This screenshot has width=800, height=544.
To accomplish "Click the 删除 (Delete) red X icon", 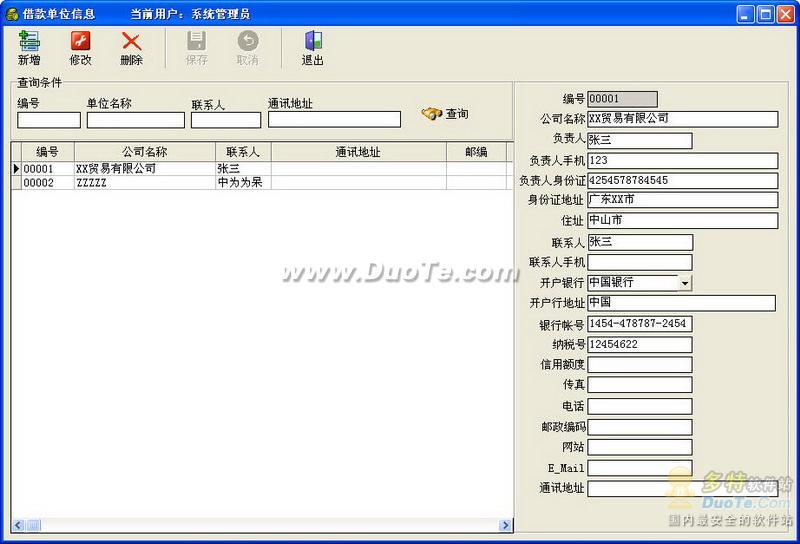I will [131, 42].
